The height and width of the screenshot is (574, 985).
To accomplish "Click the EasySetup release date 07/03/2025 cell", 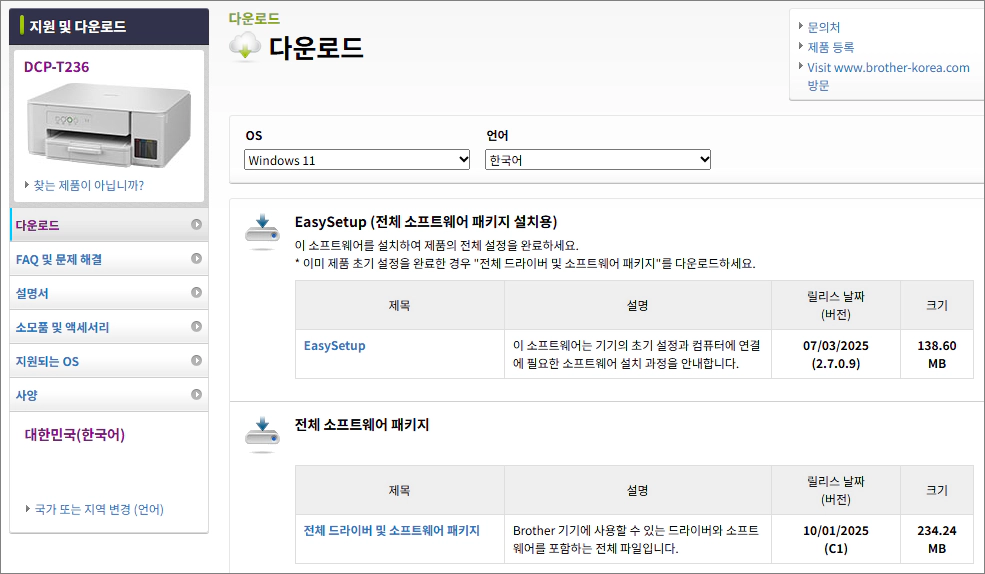I will coord(835,354).
